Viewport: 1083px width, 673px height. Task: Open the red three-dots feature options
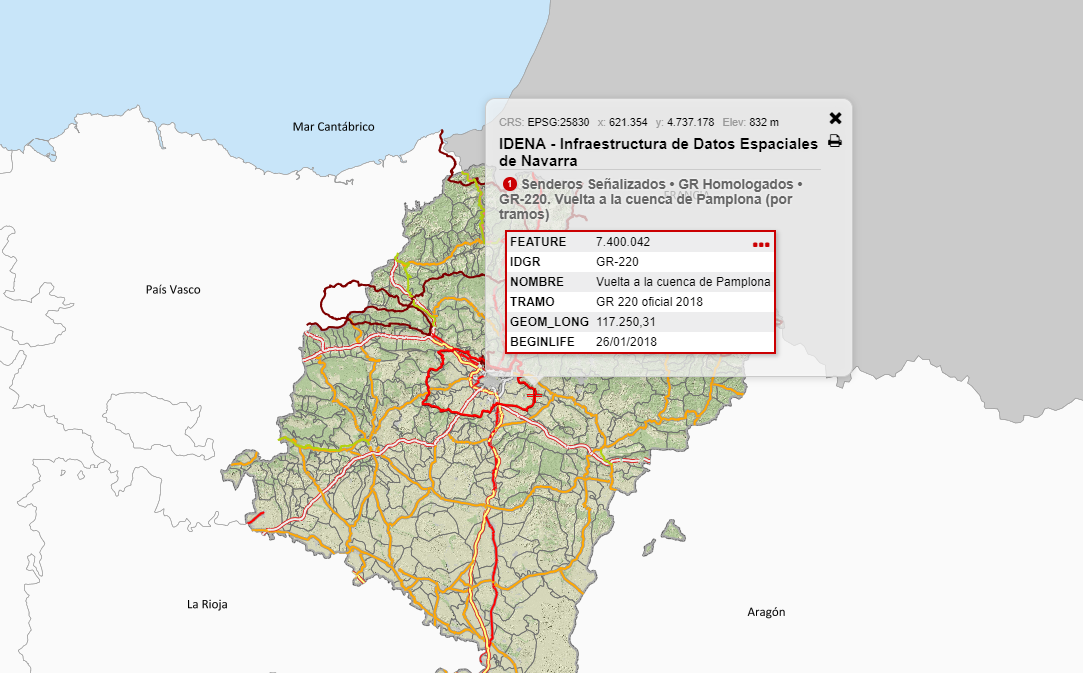point(761,244)
